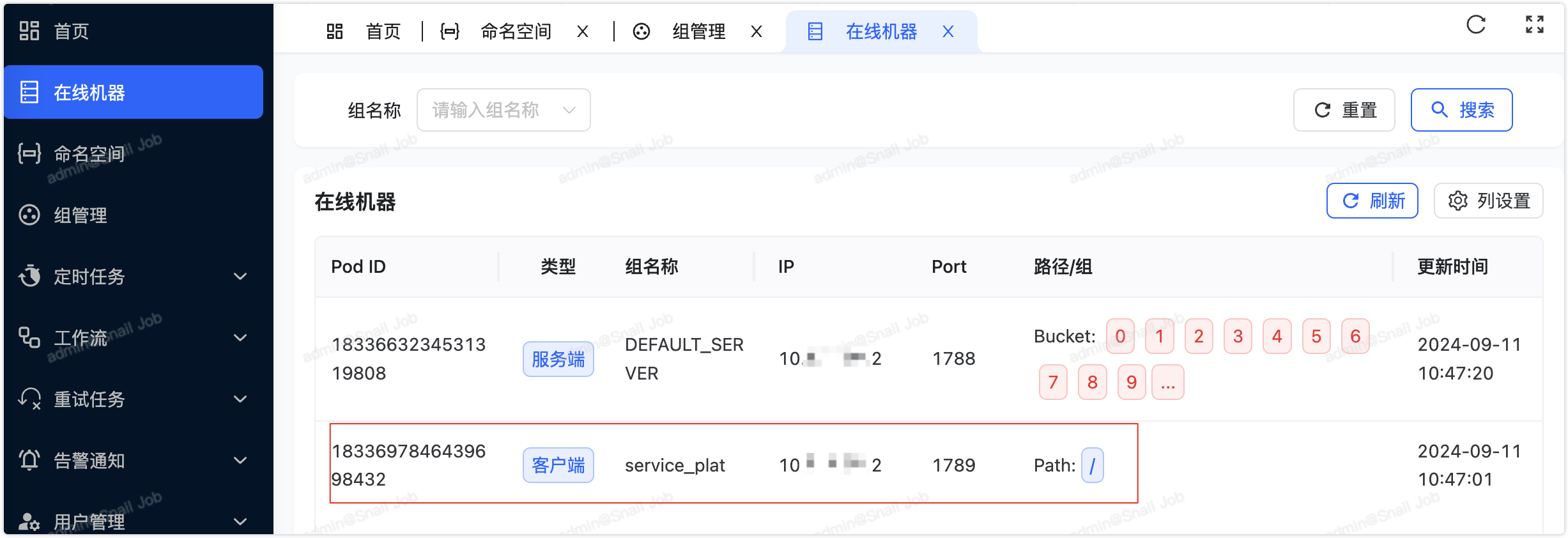Open 命名空间 from the sidebar
This screenshot has height=538, width=1568.
coord(89,154)
